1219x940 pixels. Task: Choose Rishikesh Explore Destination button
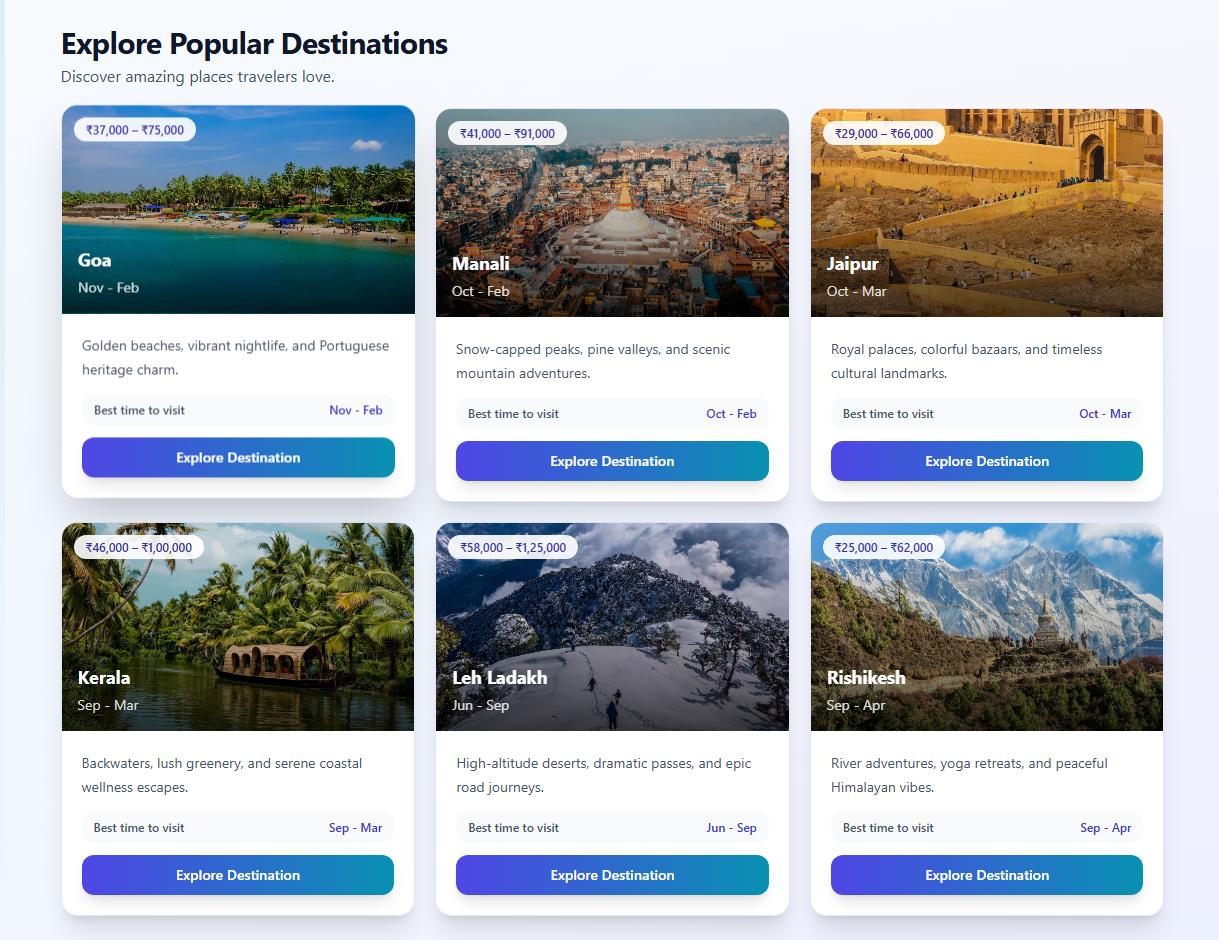coord(987,875)
